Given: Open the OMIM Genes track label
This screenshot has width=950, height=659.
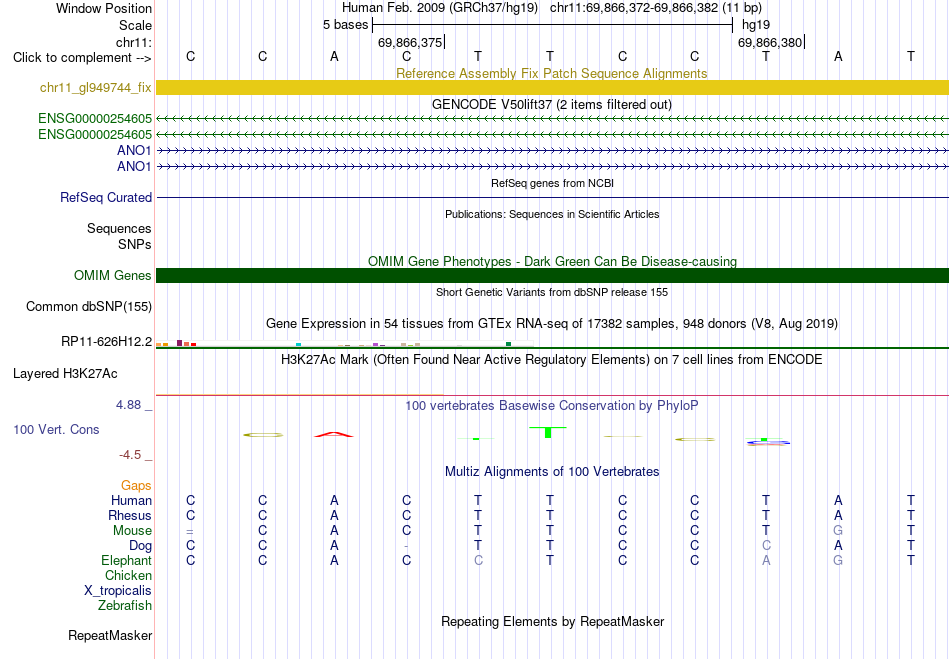Looking at the screenshot, I should (113, 276).
